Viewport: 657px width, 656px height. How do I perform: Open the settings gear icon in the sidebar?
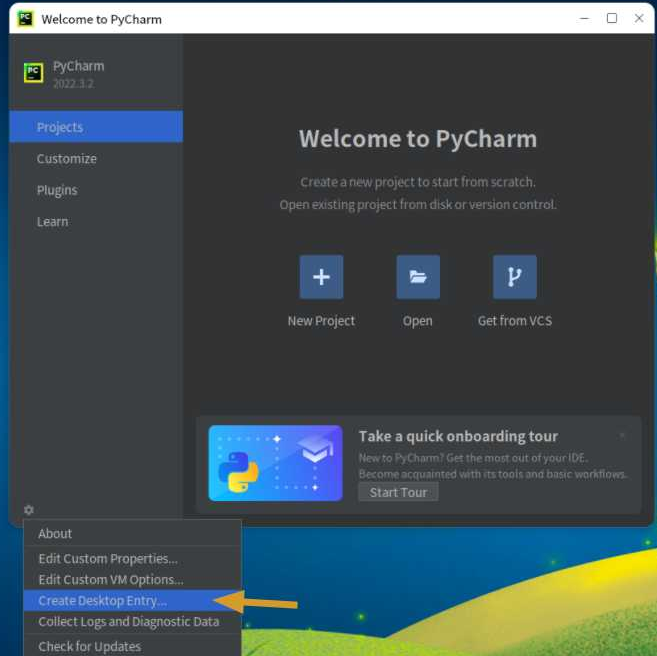[x=29, y=510]
